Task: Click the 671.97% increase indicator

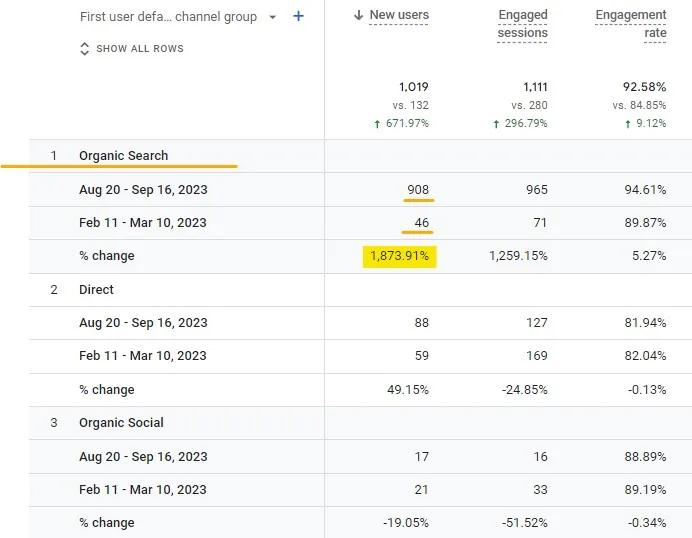Action: tap(401, 124)
